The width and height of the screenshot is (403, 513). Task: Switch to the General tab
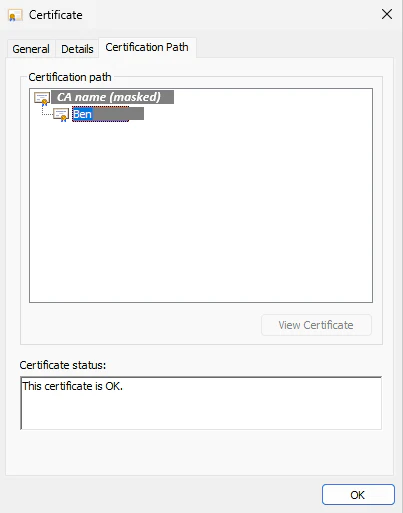[31, 49]
